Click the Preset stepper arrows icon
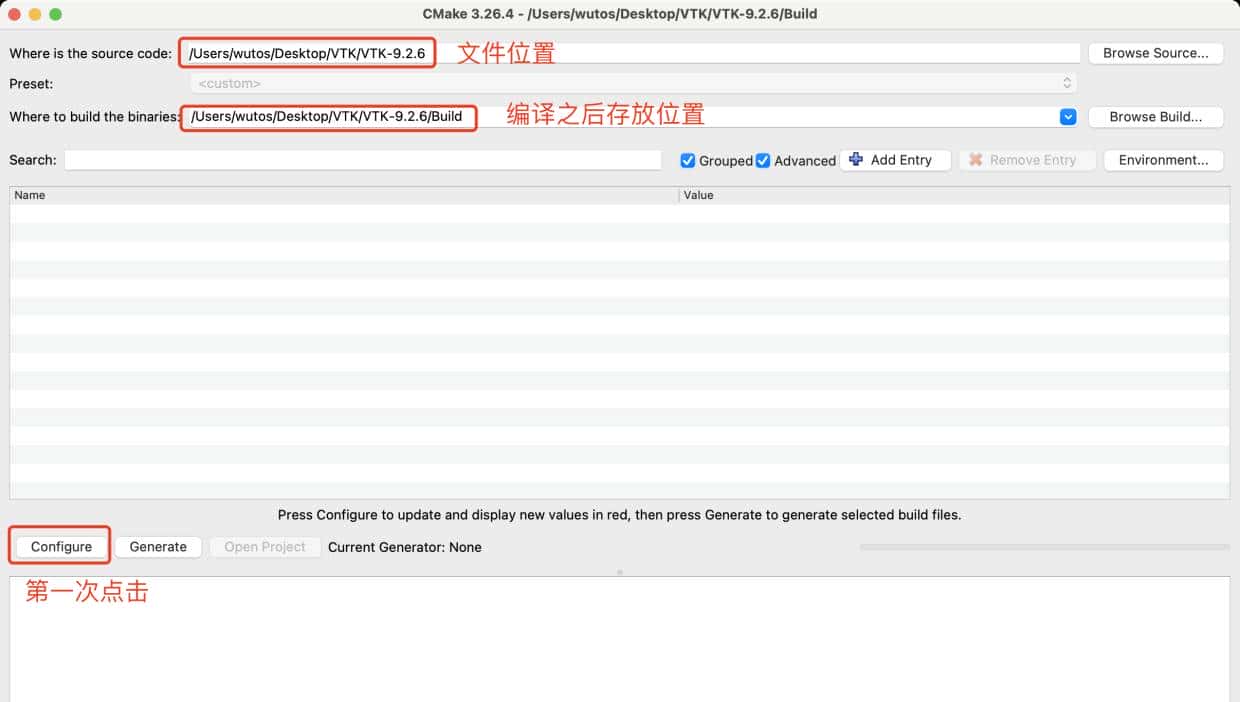 click(1067, 82)
